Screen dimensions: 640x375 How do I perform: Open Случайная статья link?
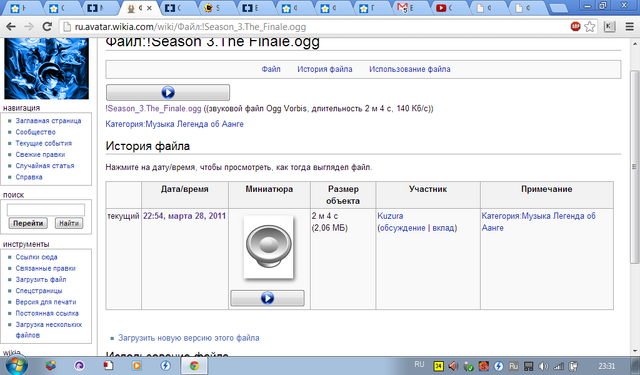pyautogui.click(x=45, y=166)
